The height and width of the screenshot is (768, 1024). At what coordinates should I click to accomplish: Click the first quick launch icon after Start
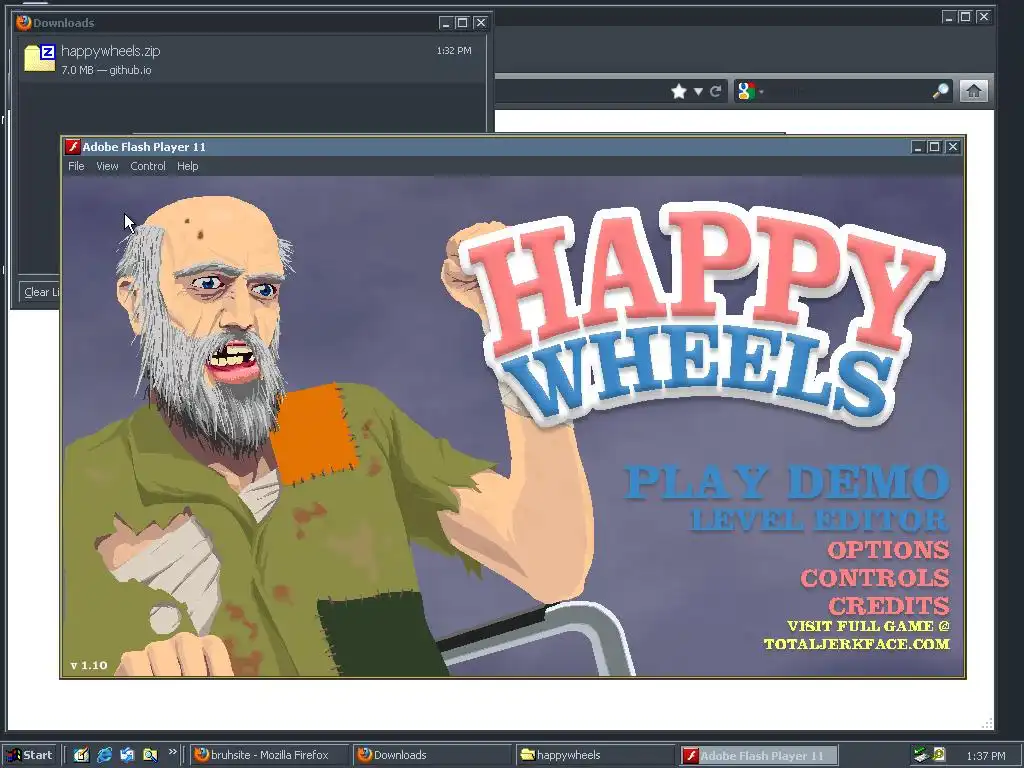tap(81, 755)
